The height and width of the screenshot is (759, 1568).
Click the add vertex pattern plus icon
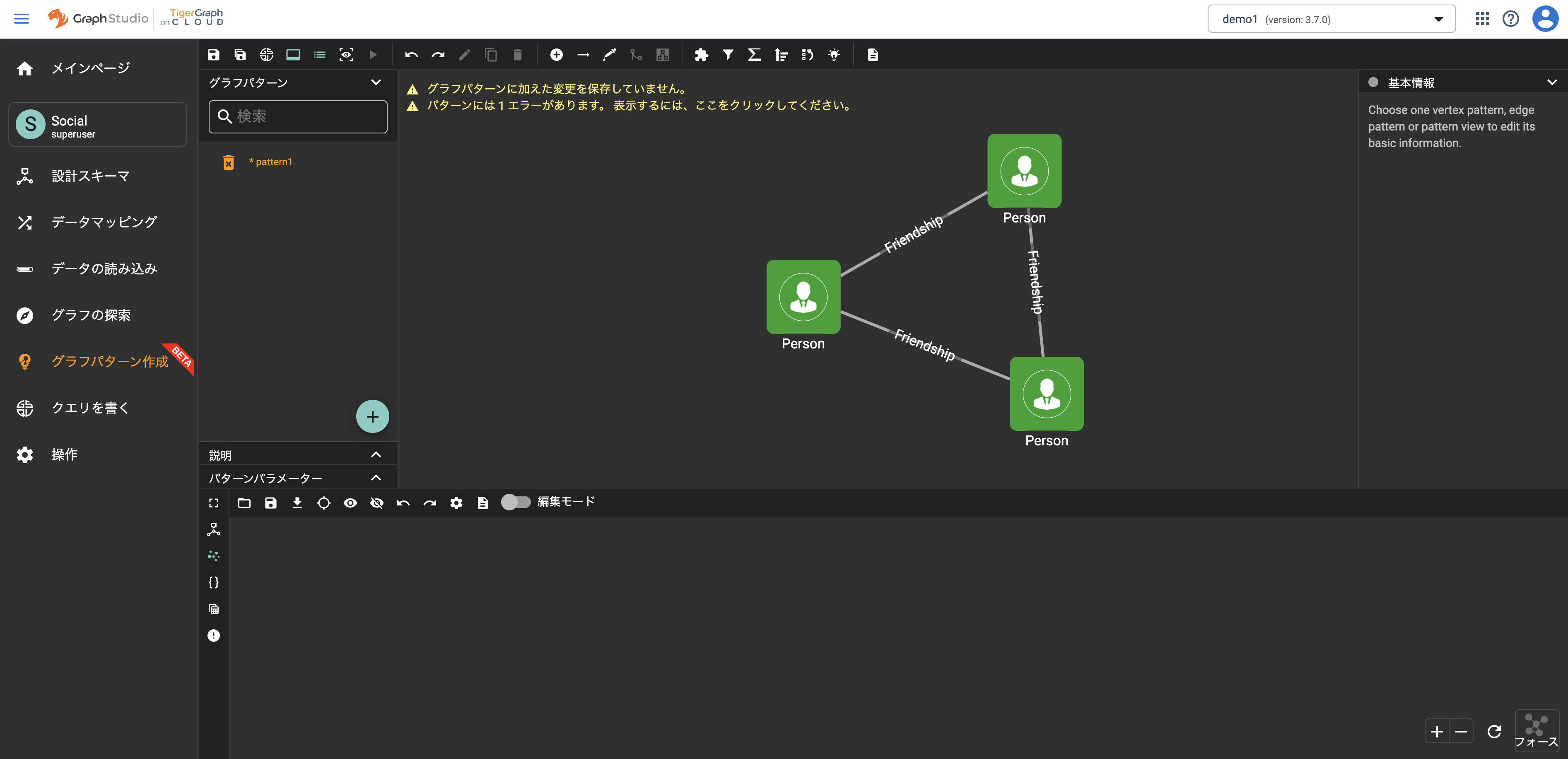(556, 55)
